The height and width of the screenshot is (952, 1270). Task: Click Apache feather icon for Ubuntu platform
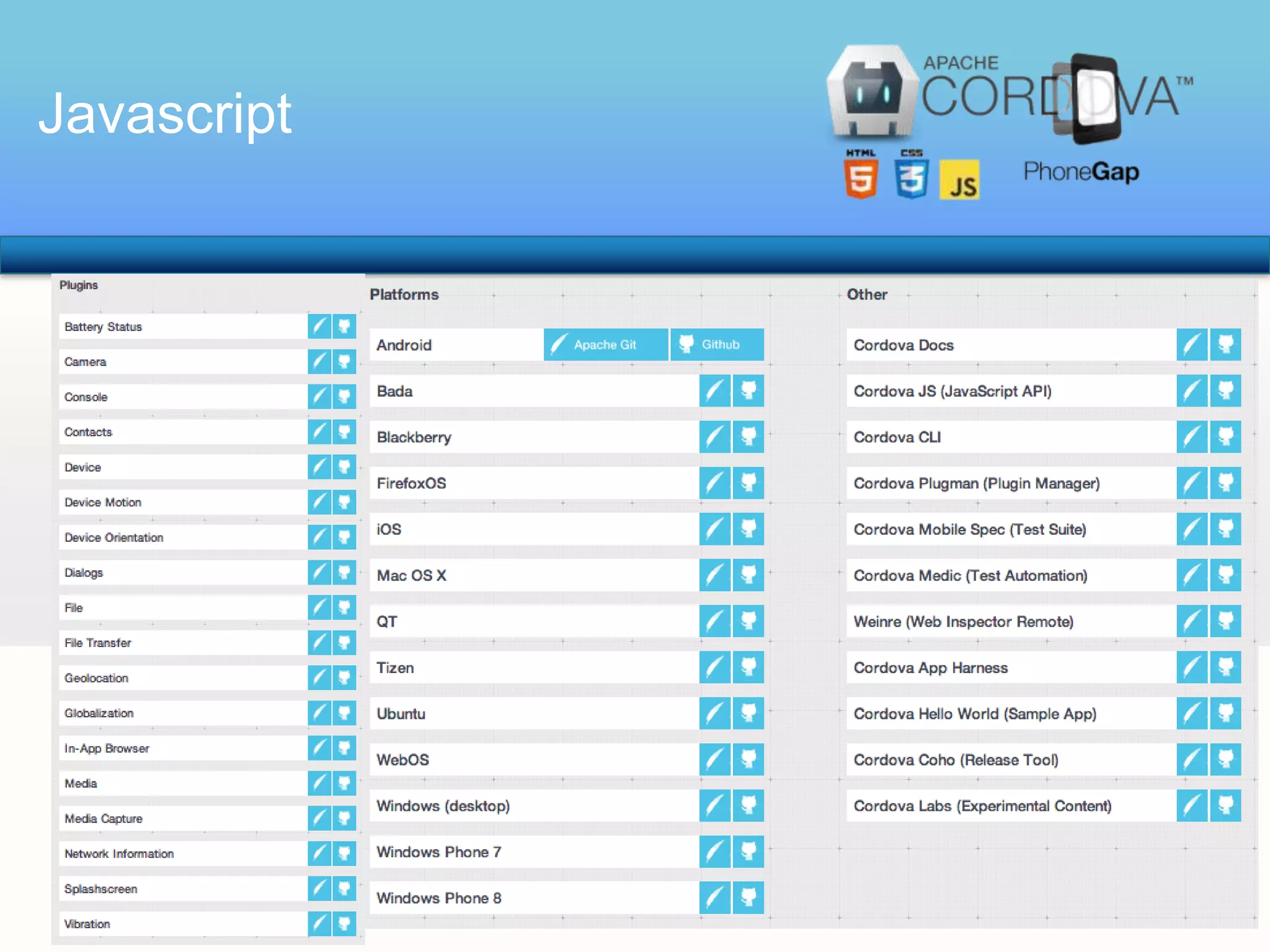point(714,713)
